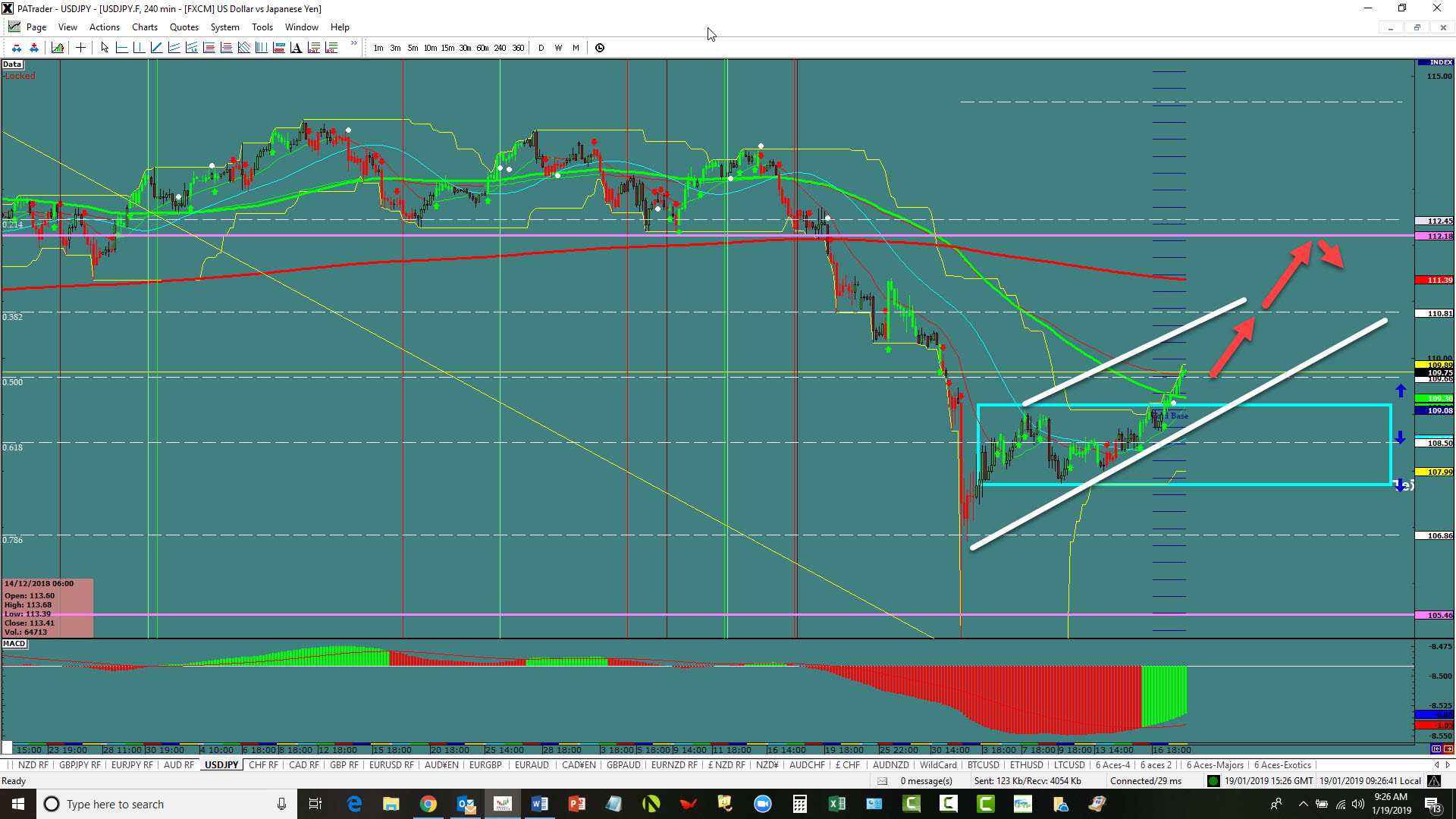Screen dimensions: 1456x819
Task: Switch to the GBPJPY RF page tab
Action: pyautogui.click(x=80, y=765)
